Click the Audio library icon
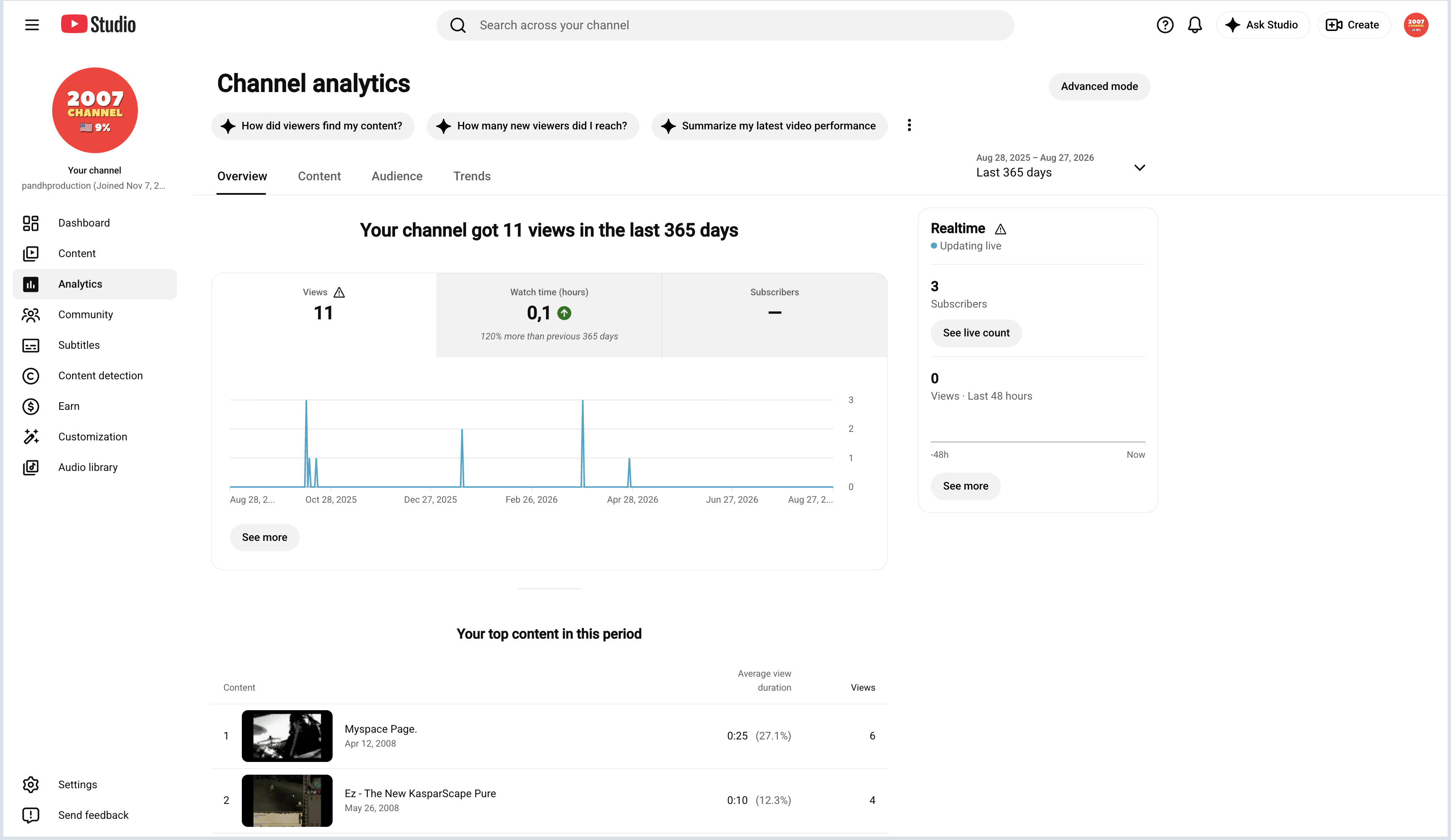The image size is (1451, 840). (x=31, y=468)
